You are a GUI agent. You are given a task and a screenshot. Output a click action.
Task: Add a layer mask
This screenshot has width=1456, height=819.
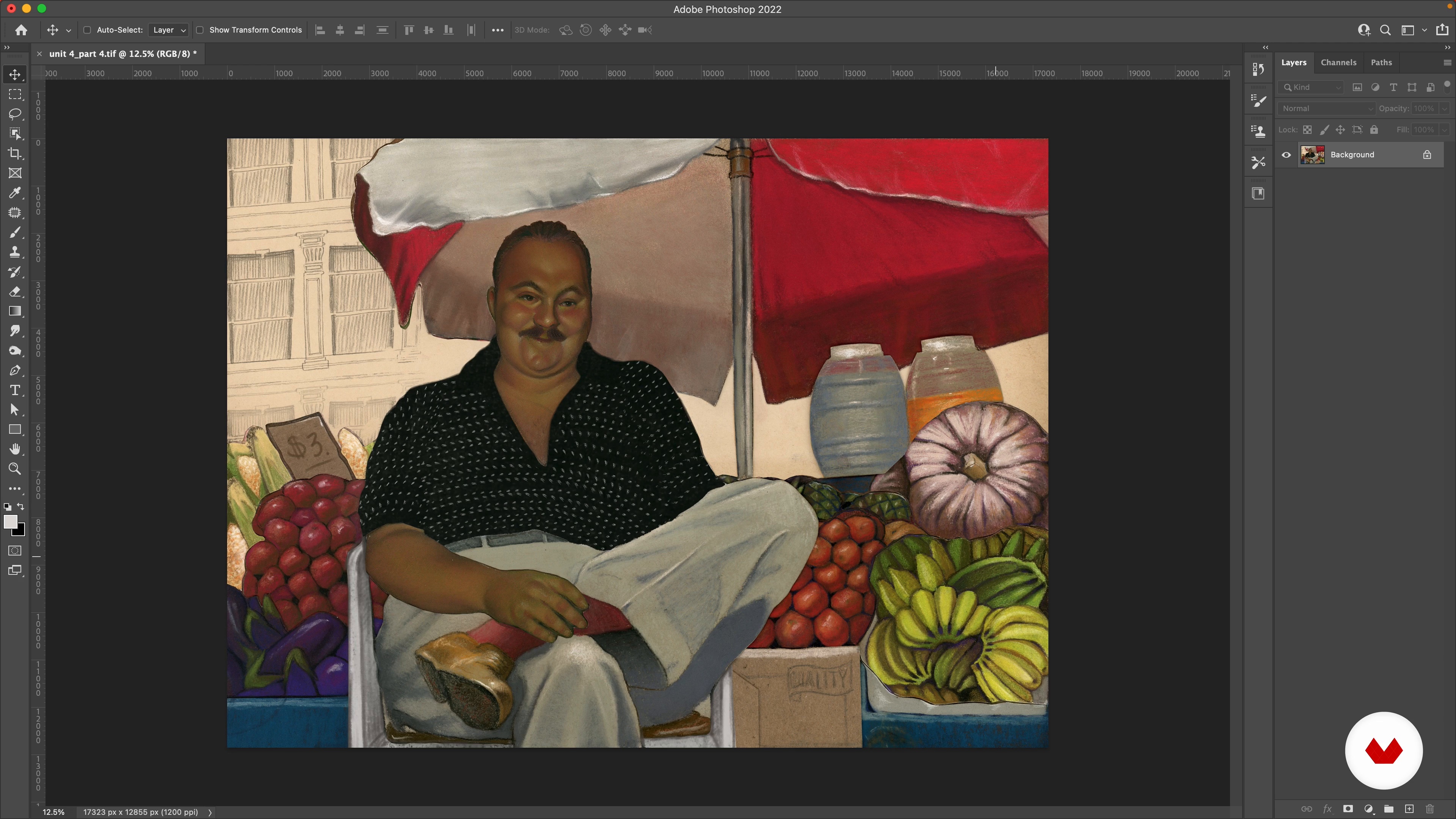[1348, 809]
